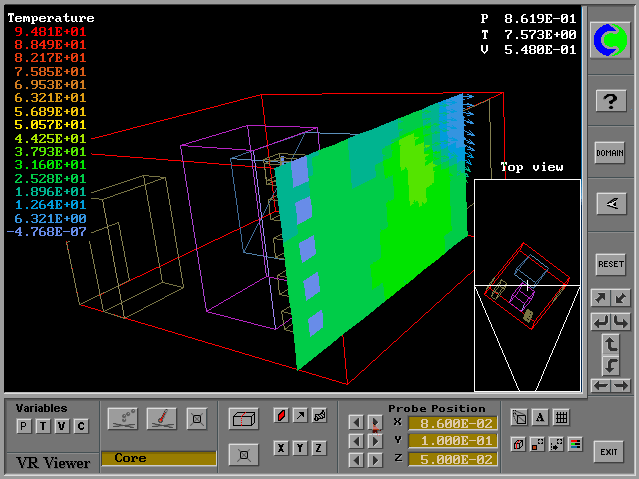Click the wireframe box icon

pos(242,418)
